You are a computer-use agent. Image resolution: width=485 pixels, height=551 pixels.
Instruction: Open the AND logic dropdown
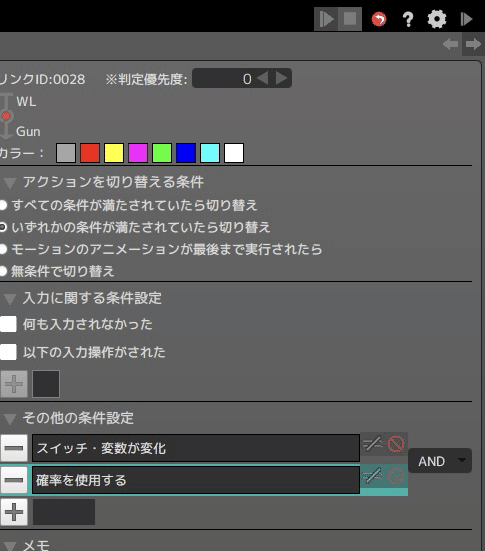440,461
